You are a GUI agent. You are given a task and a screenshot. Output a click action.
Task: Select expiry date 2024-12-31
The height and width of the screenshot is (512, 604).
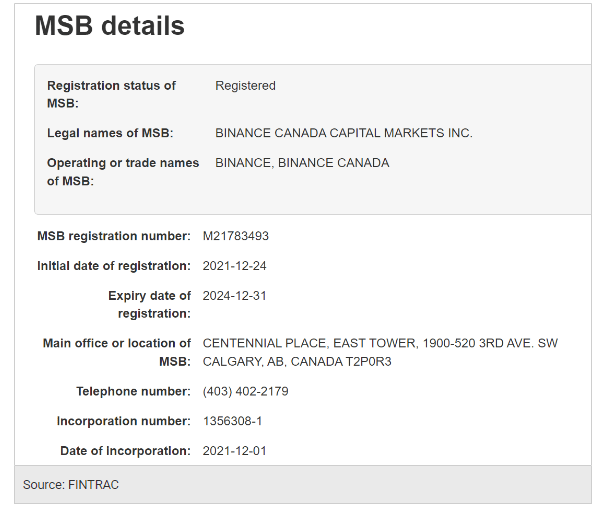234,296
